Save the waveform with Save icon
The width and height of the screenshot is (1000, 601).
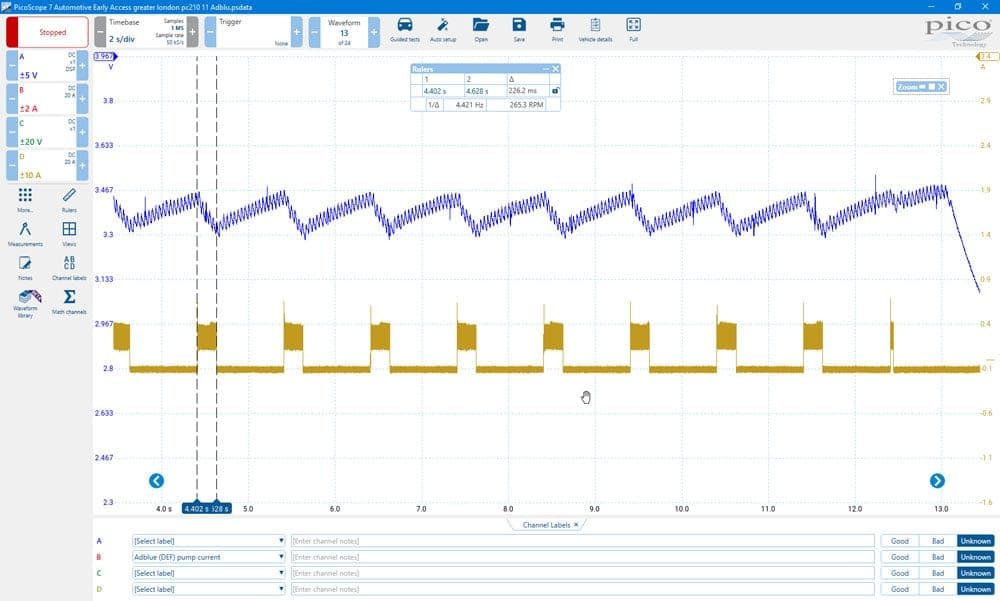(x=519, y=29)
